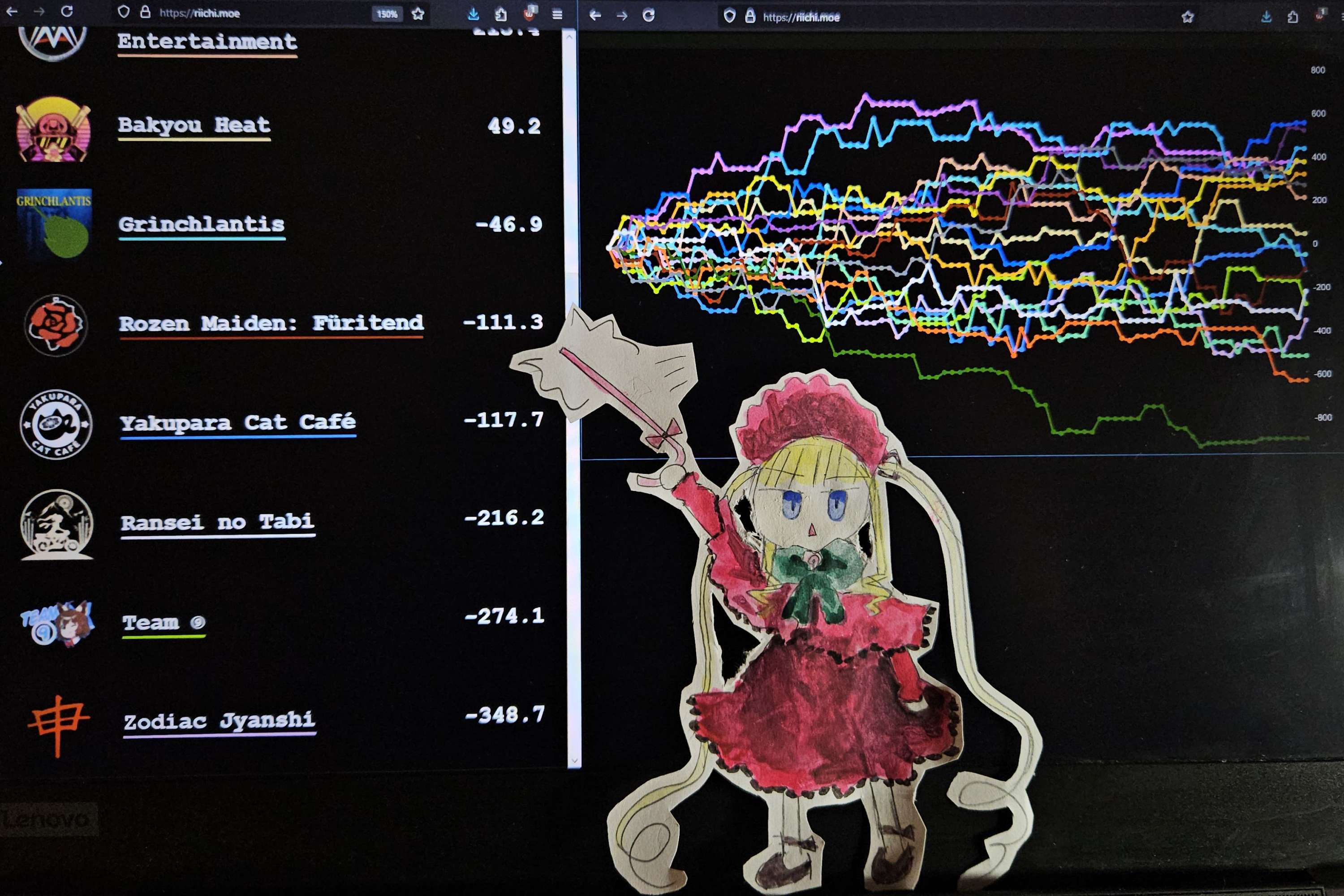
Task: Reload page in left browser window
Action: tap(67, 11)
